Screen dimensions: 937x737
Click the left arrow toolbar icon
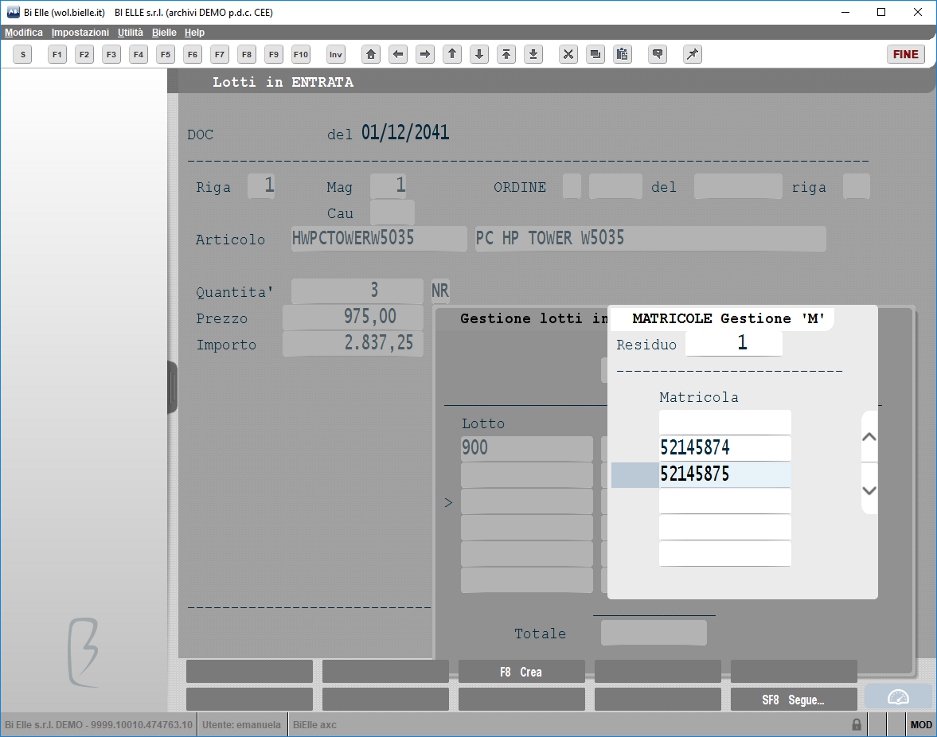[398, 54]
